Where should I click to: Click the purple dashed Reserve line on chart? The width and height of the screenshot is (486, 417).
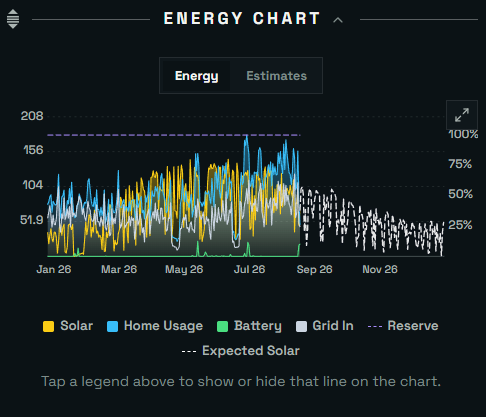173,135
